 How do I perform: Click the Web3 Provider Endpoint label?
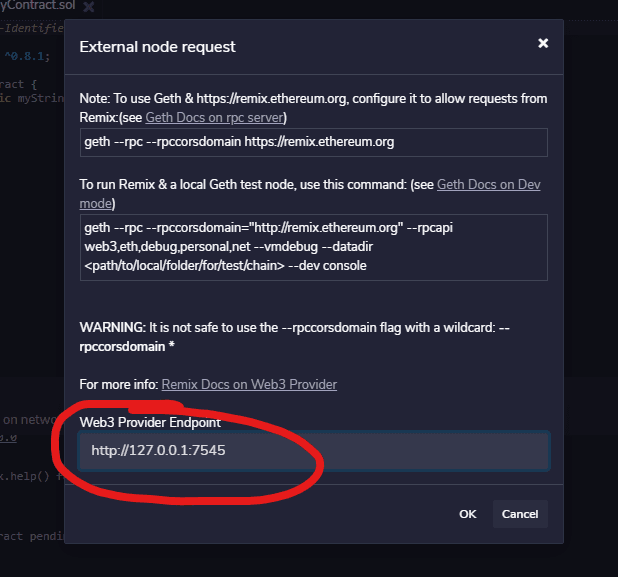pos(150,423)
